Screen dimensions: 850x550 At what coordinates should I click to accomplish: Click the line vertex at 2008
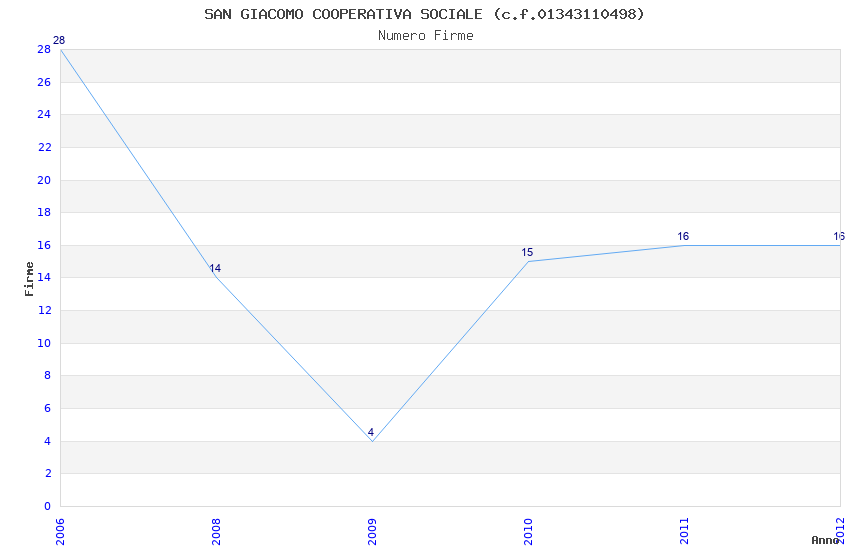(x=216, y=277)
